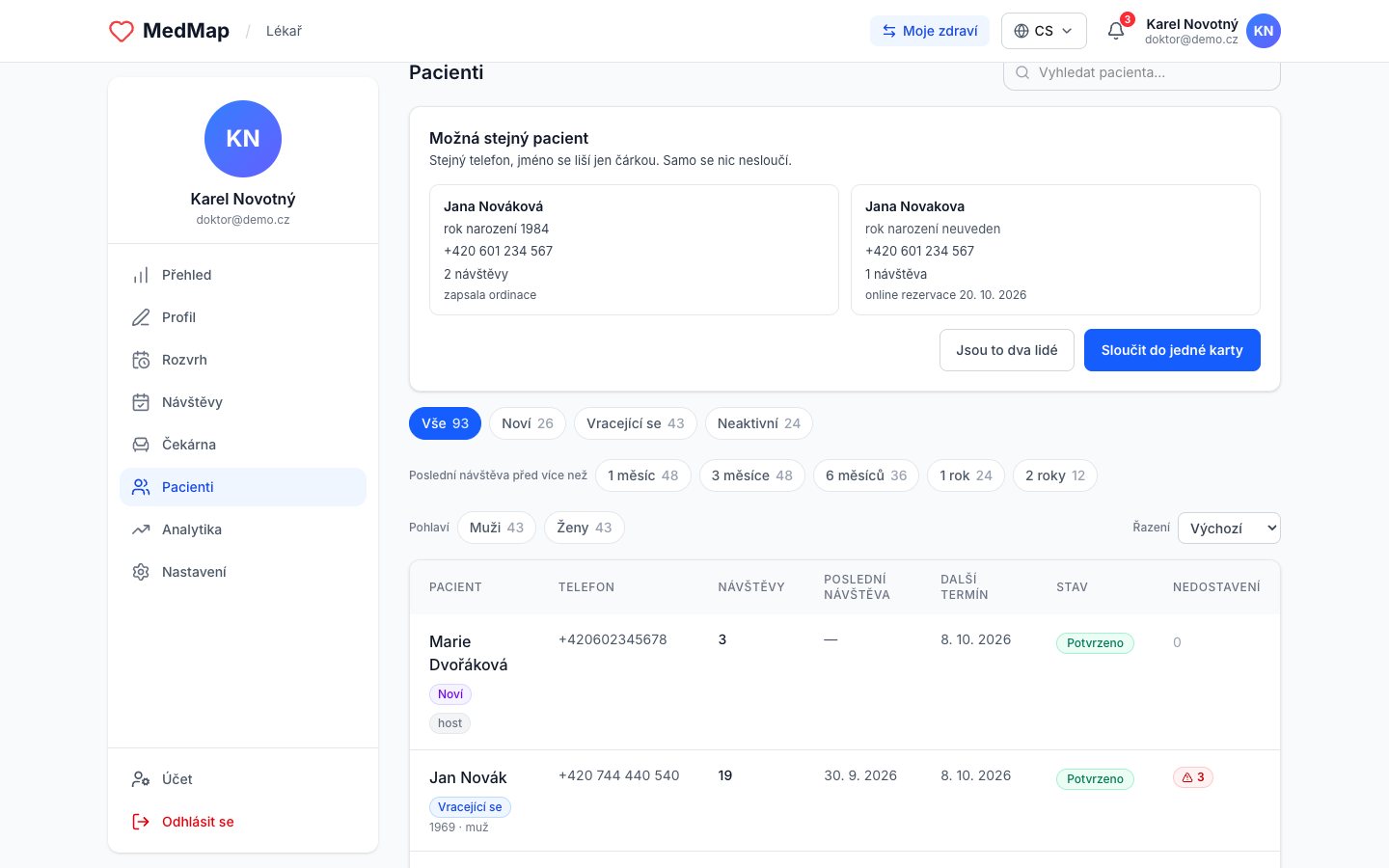Open Analytika in the sidebar
1389x868 pixels.
[243, 529]
